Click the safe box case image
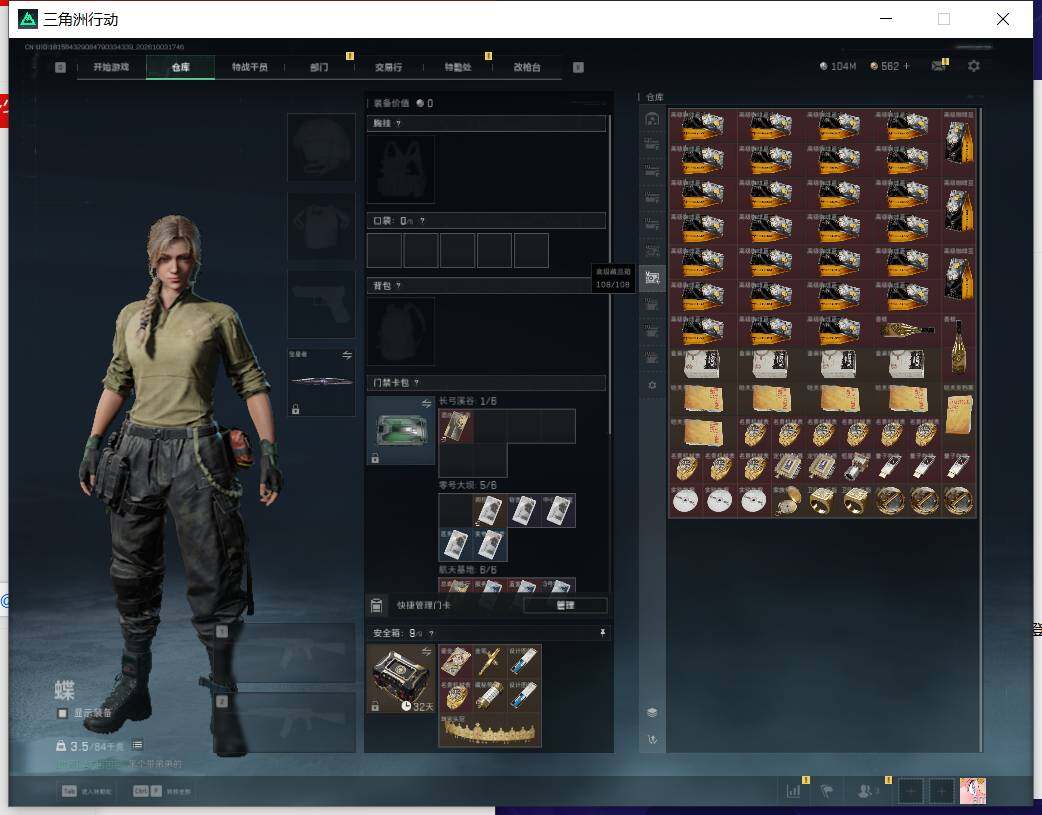The image size is (1042, 815). coord(401,678)
